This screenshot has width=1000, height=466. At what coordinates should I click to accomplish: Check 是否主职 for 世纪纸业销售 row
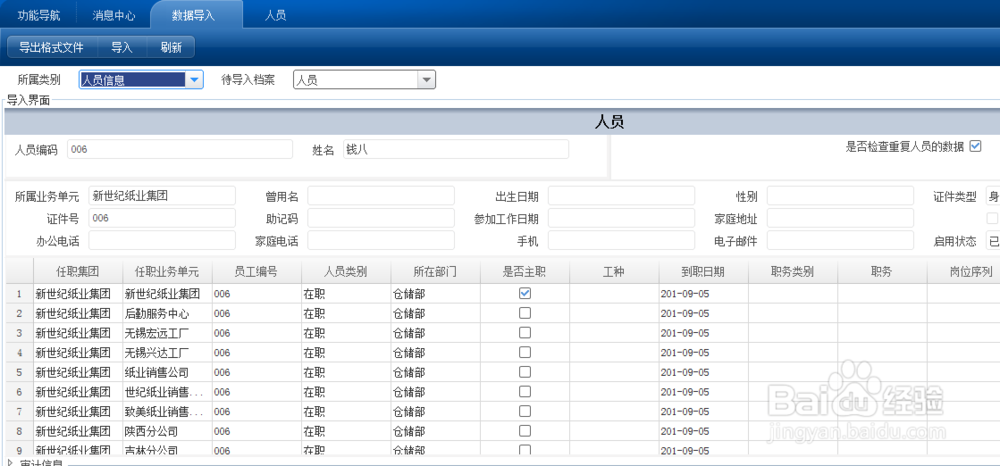point(525,391)
